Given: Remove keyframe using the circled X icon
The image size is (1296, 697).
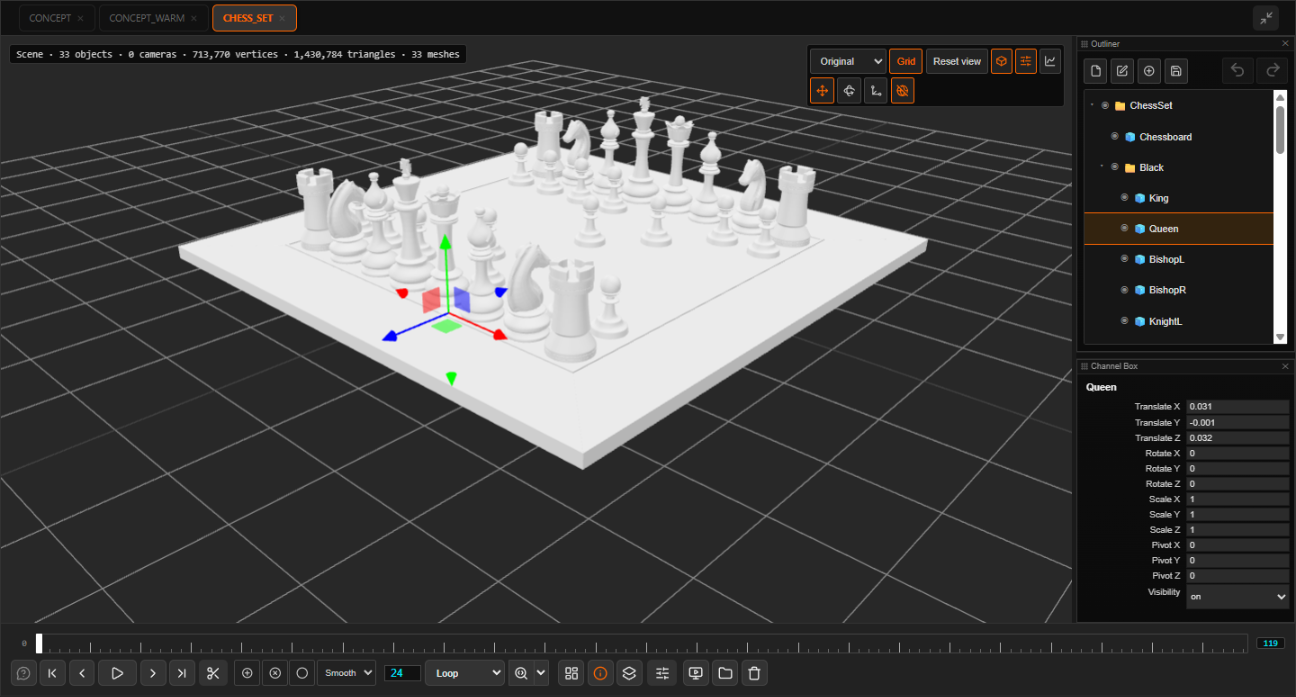Looking at the screenshot, I should 275,673.
